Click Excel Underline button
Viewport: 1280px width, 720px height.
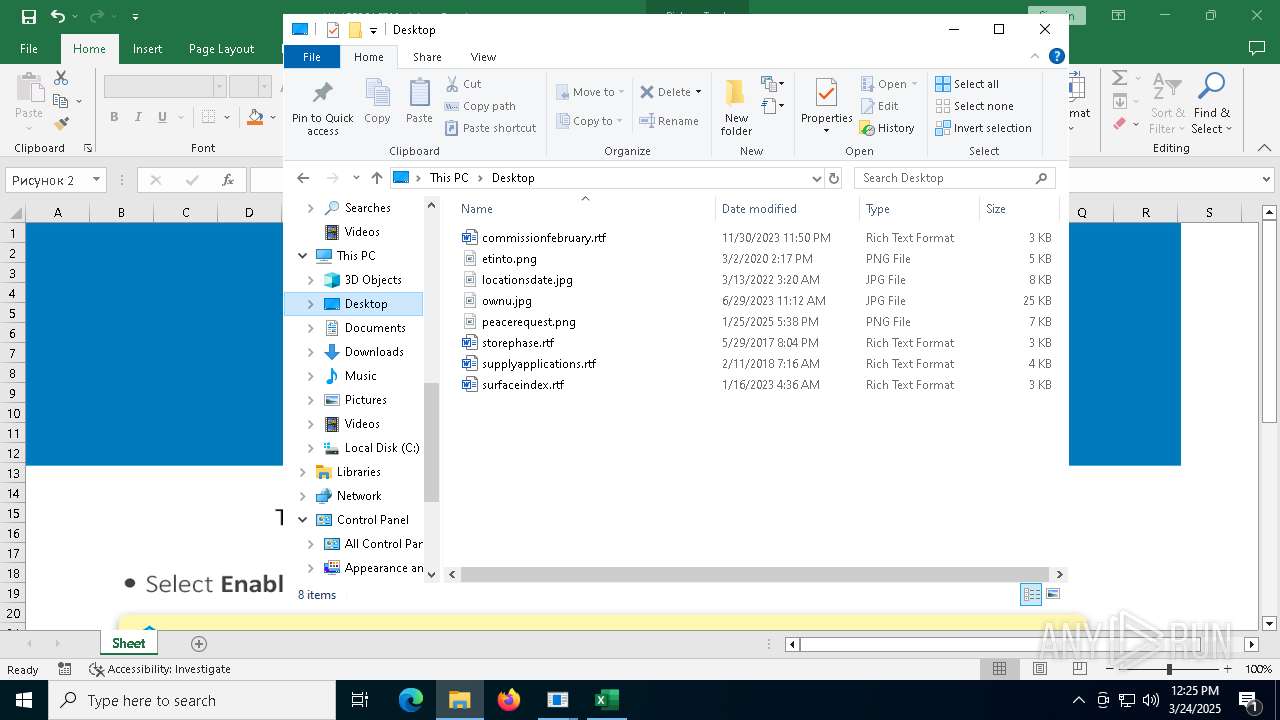162,117
